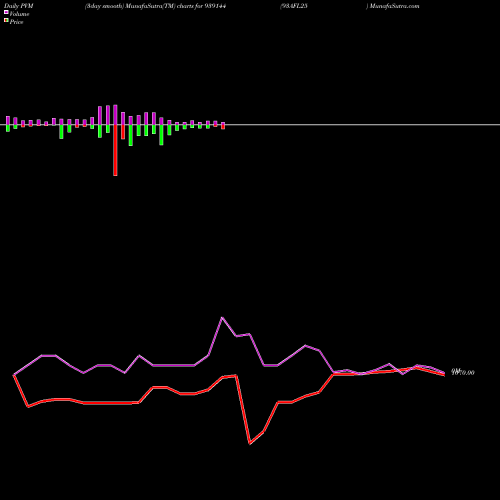The height and width of the screenshot is (500, 500).
Task: Click the price value label at line end
Action: point(463,372)
